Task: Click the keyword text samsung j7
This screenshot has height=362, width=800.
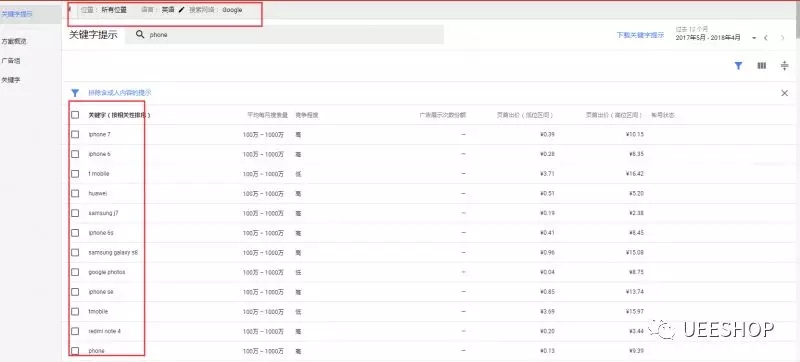Action: click(103, 213)
